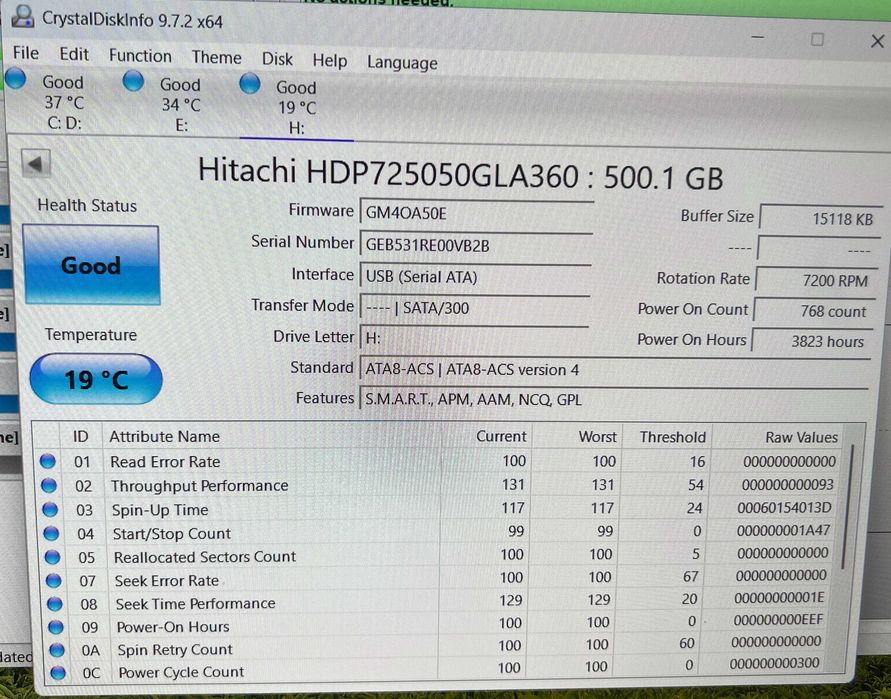Open the Help menu

(x=330, y=60)
